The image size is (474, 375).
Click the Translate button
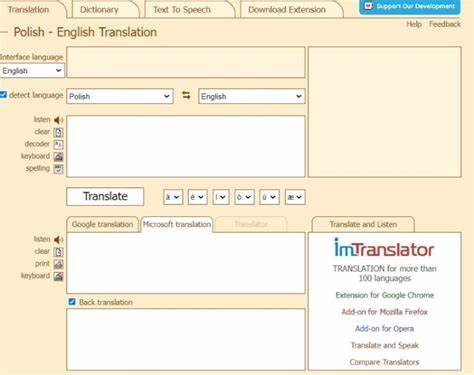[105, 196]
